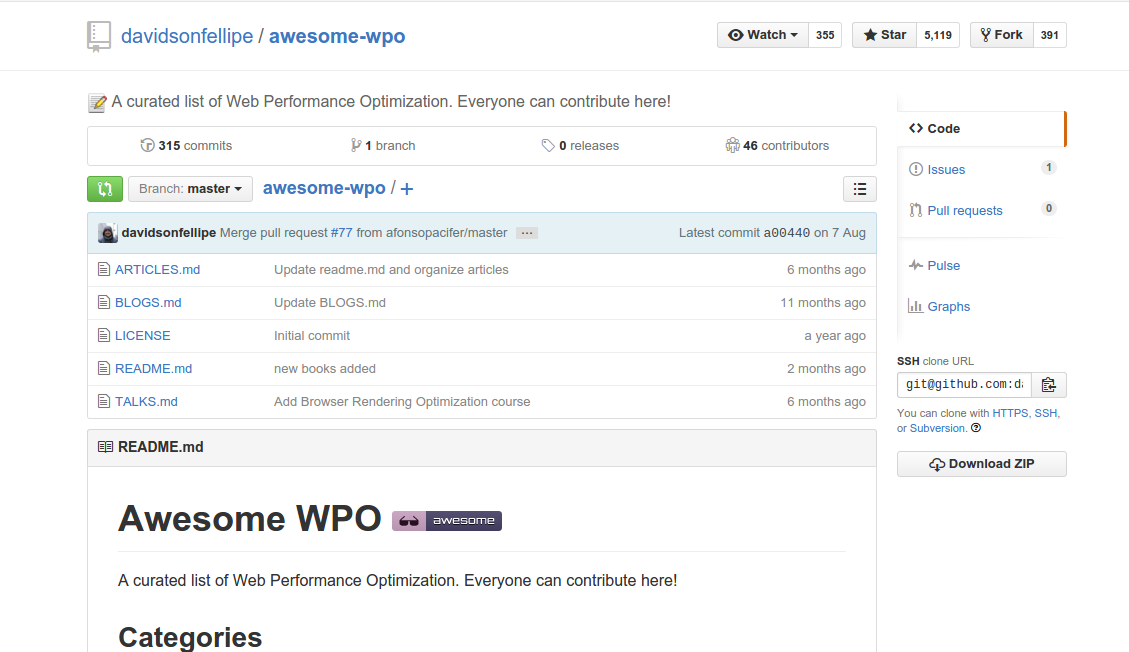
Task: Copy clone URL to clipboard
Action: tap(1048, 384)
